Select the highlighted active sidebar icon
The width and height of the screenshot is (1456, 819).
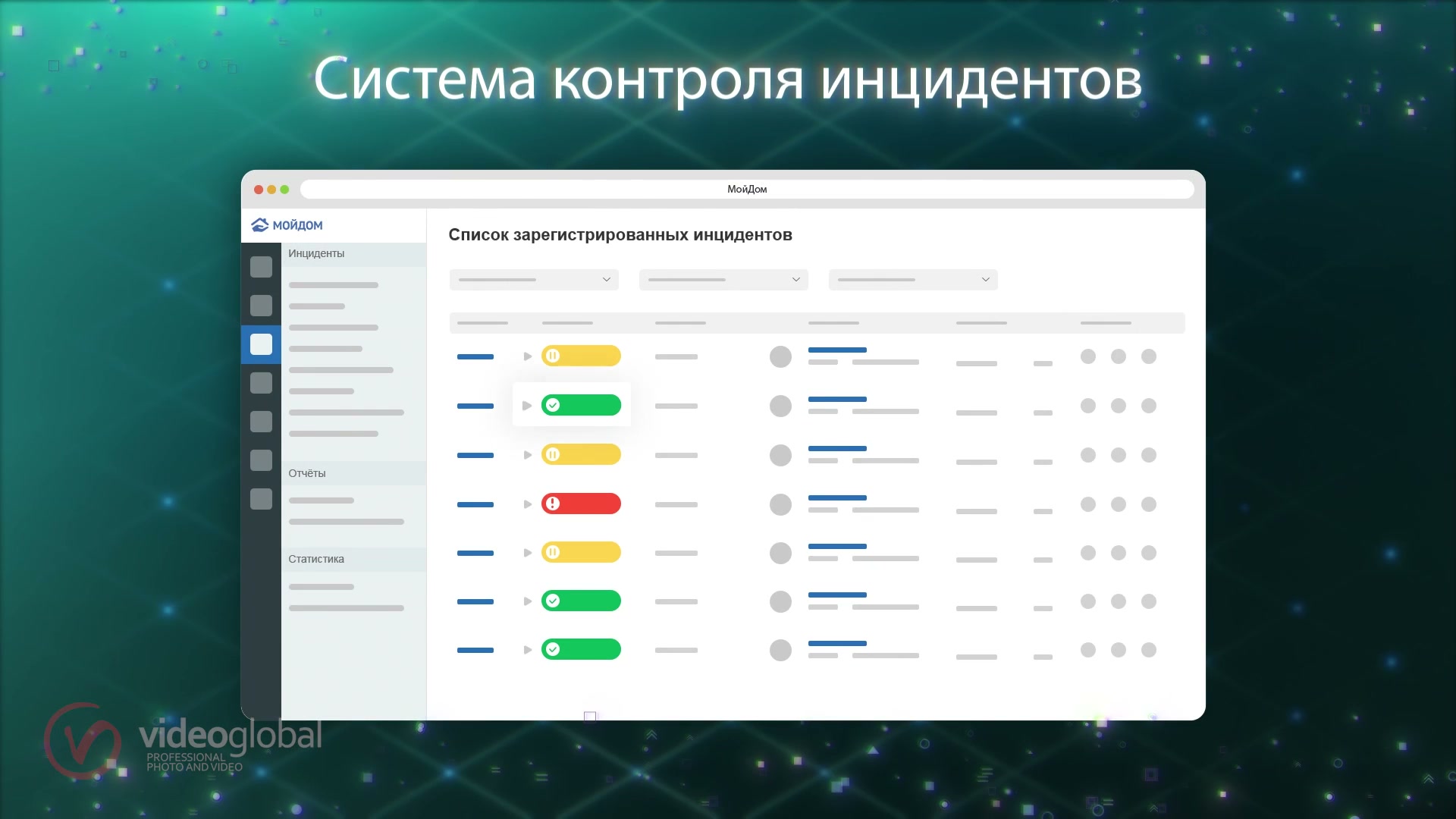(261, 344)
